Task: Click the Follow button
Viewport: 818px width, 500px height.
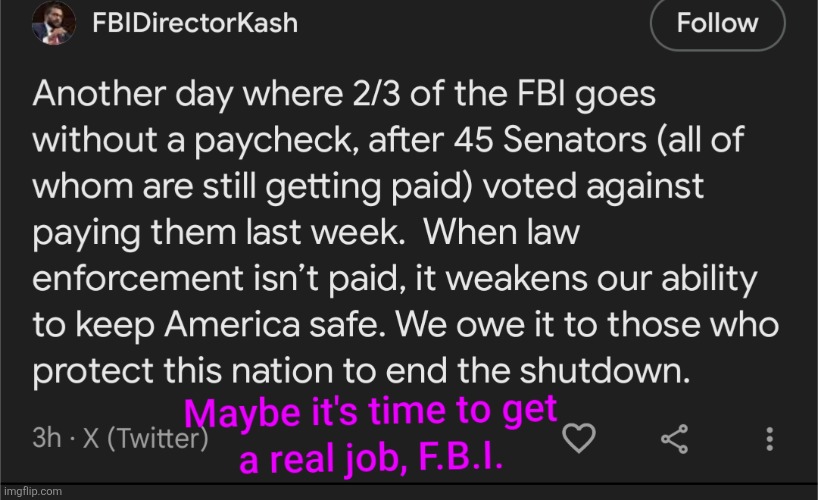Action: click(x=717, y=23)
